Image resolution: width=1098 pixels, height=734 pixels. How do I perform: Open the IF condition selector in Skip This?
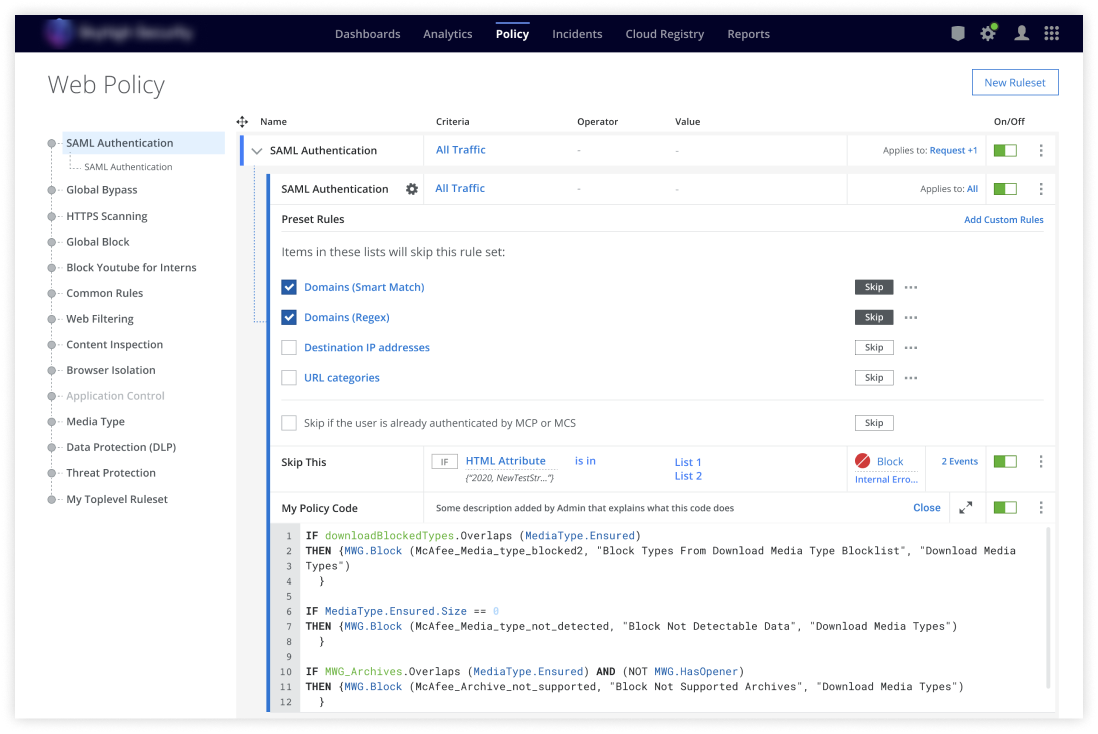(x=445, y=462)
